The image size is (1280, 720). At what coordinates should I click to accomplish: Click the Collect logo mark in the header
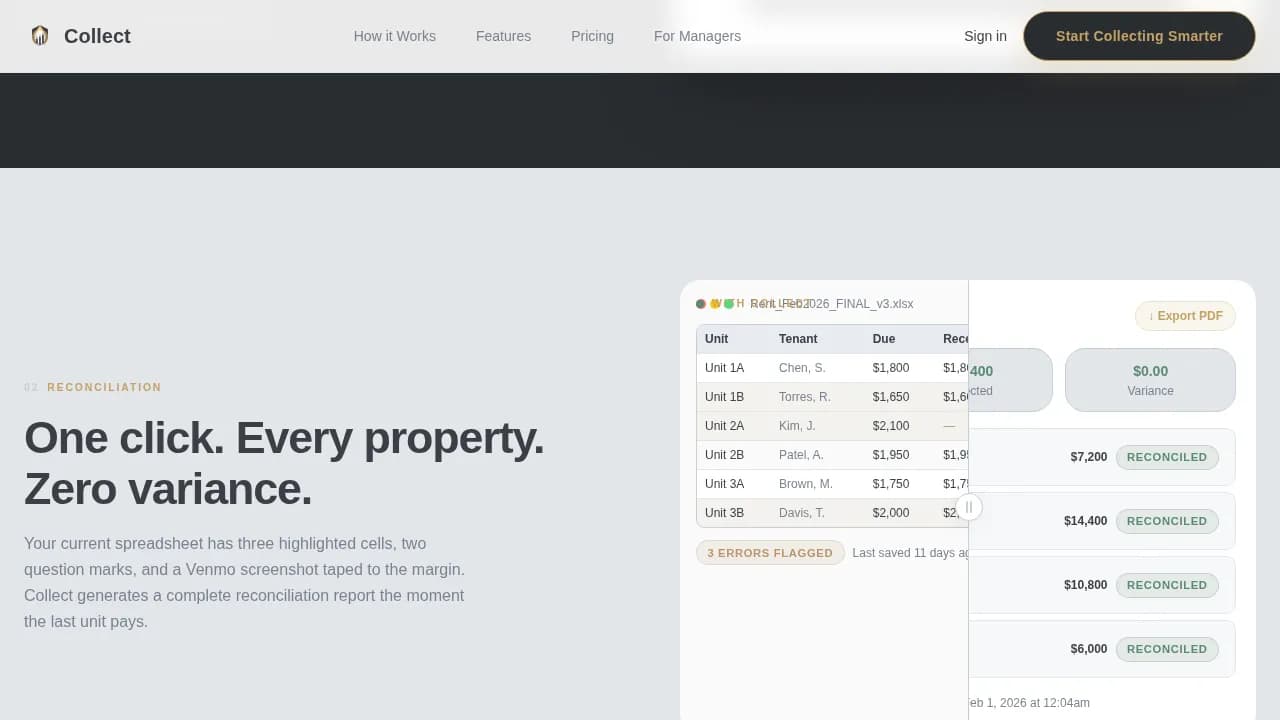pos(39,35)
